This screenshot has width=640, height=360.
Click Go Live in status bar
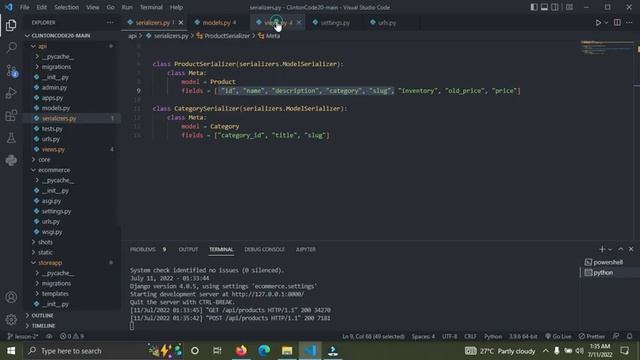558,336
